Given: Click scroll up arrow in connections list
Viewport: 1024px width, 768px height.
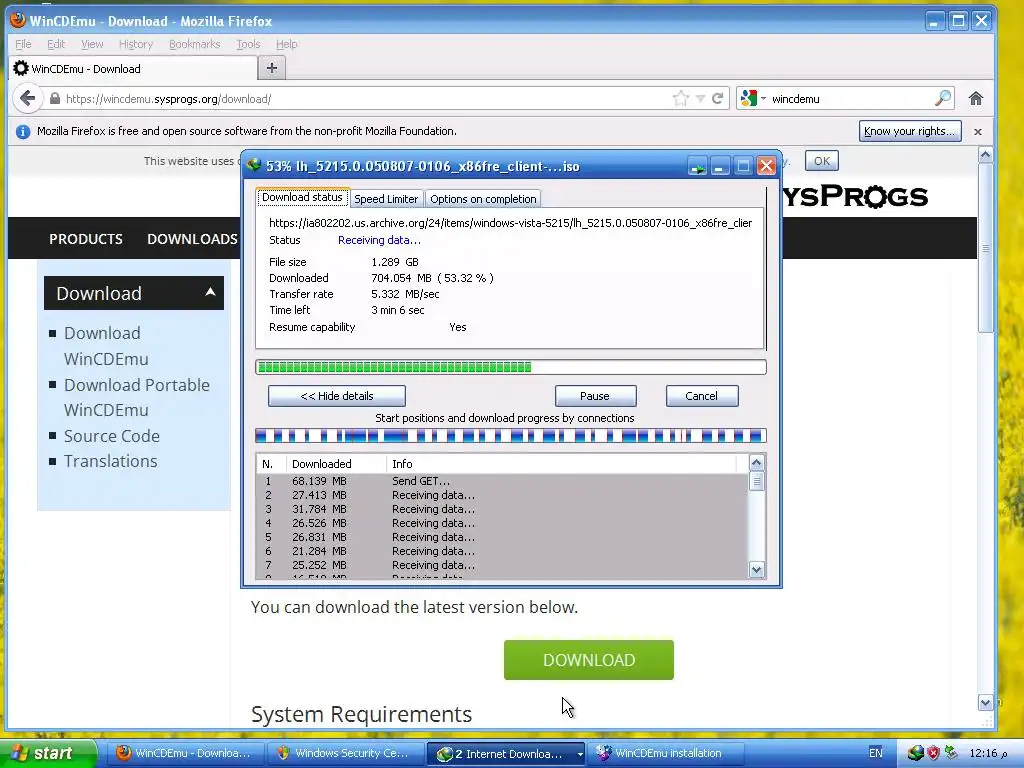Looking at the screenshot, I should point(756,463).
